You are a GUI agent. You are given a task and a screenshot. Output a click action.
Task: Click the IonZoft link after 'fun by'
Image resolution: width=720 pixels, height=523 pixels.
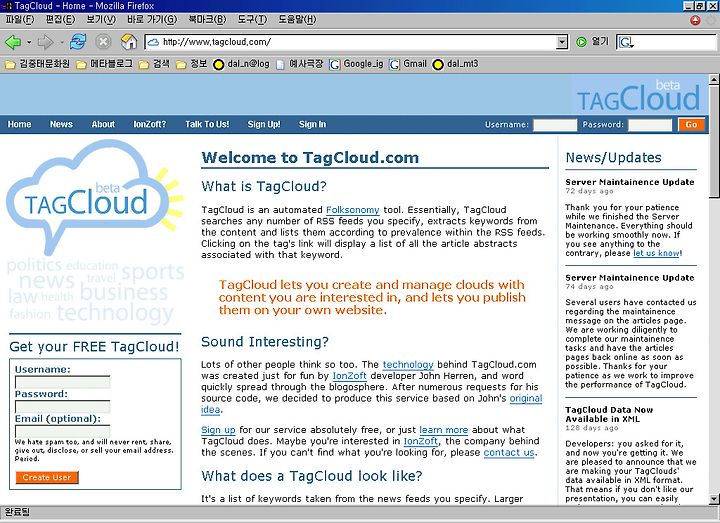349,376
